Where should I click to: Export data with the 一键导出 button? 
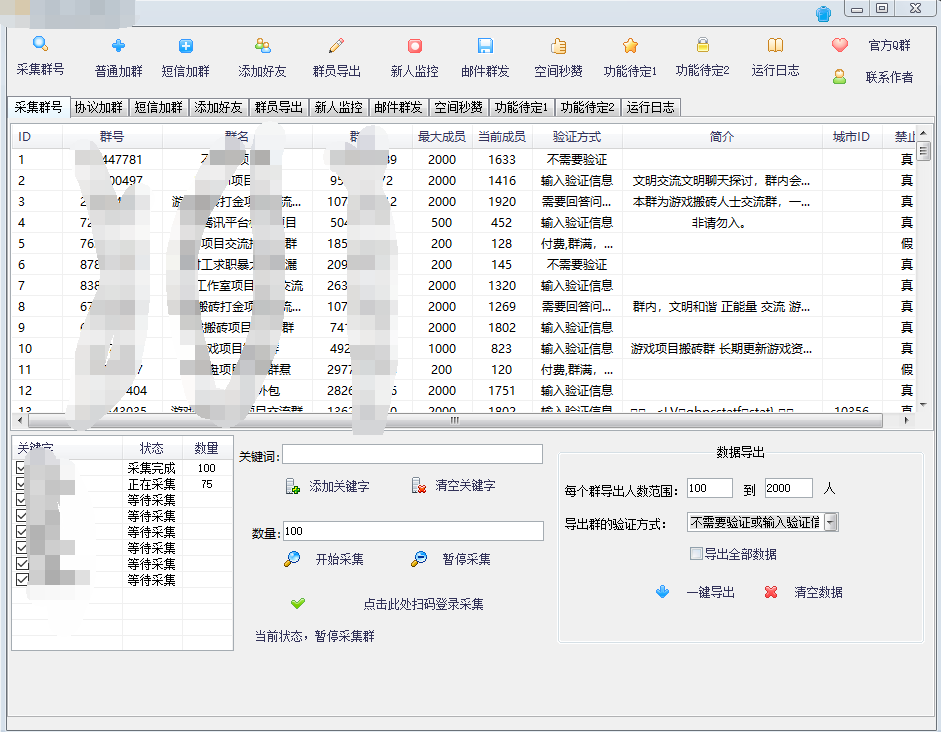(695, 592)
